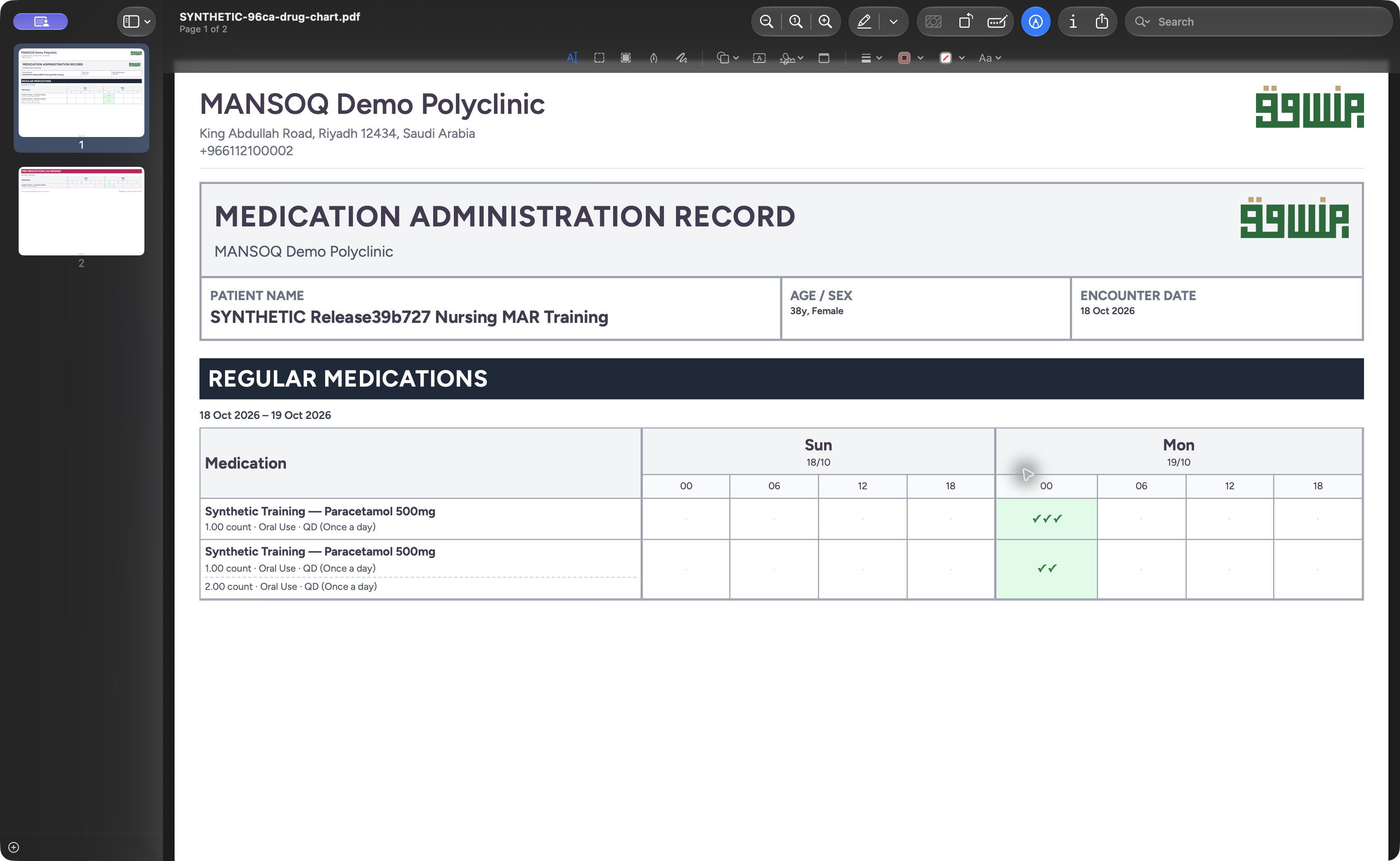Click the two-checkmark cell in second Paracetamol row

point(1046,569)
